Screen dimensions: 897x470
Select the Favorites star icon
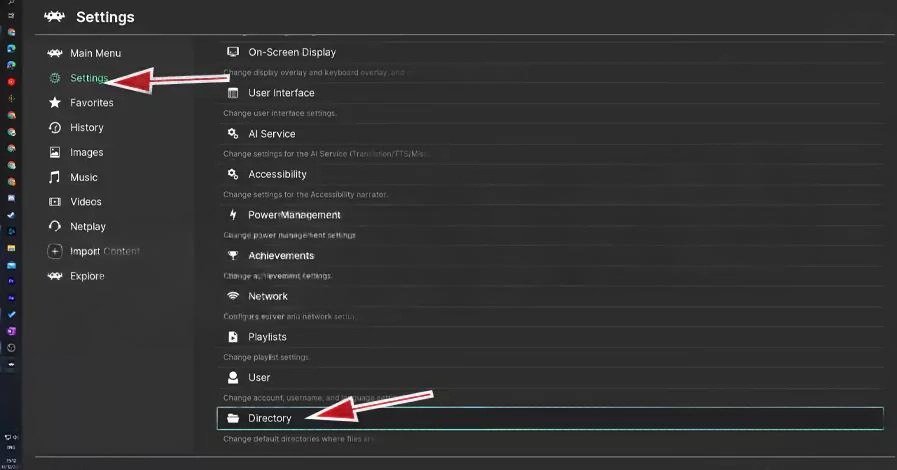[x=55, y=103]
